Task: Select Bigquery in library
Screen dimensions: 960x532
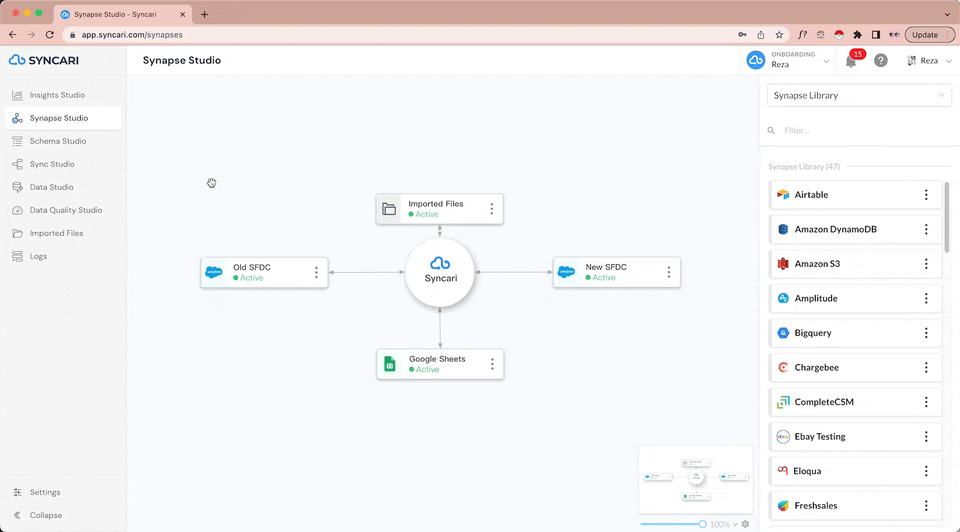Action: (855, 333)
